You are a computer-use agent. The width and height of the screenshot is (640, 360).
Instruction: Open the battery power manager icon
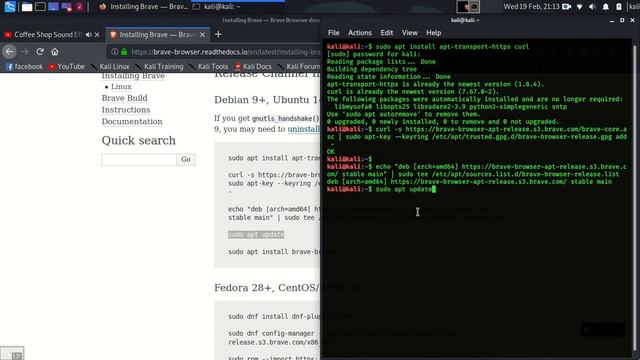click(x=619, y=7)
